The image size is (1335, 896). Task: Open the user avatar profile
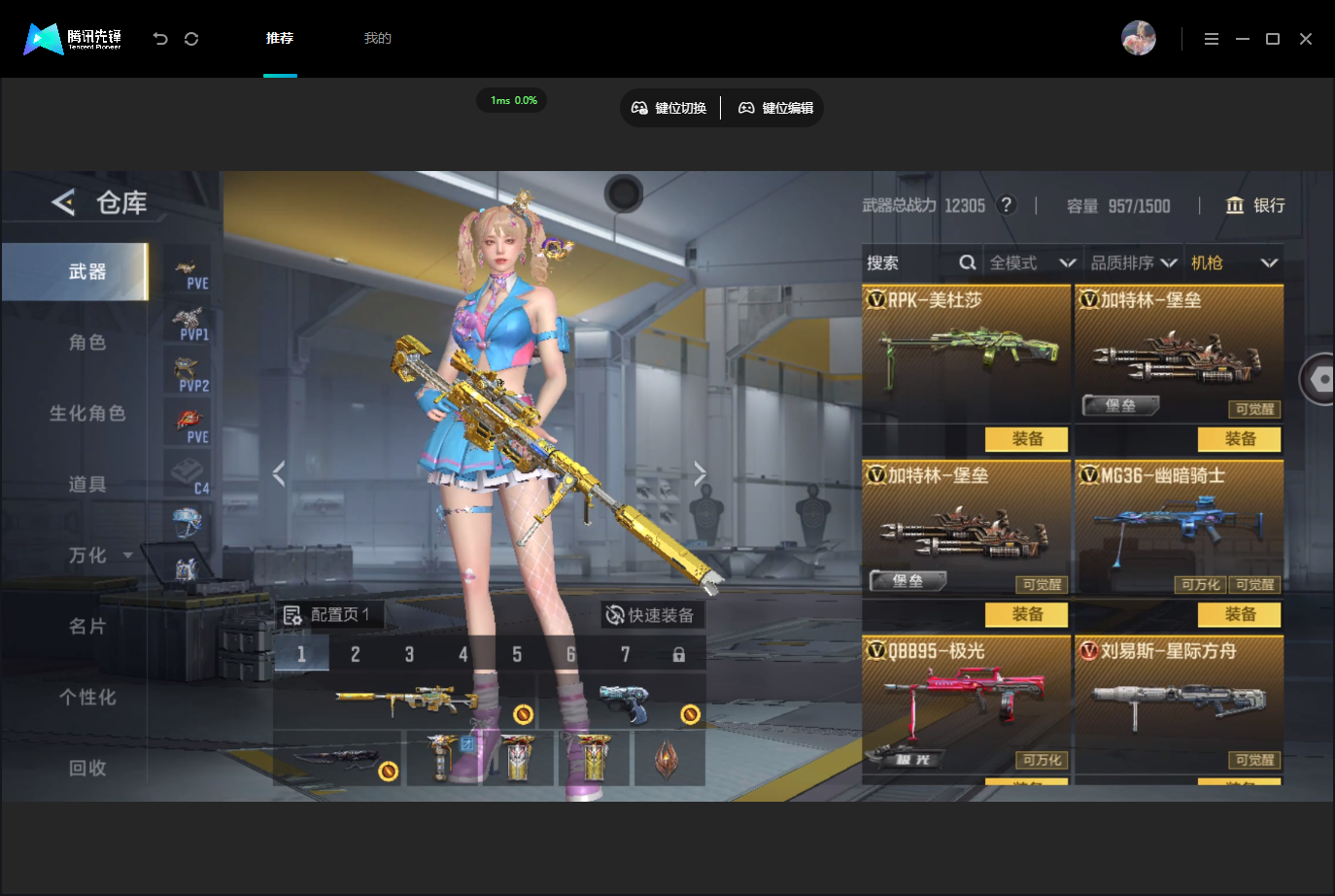tap(1139, 39)
